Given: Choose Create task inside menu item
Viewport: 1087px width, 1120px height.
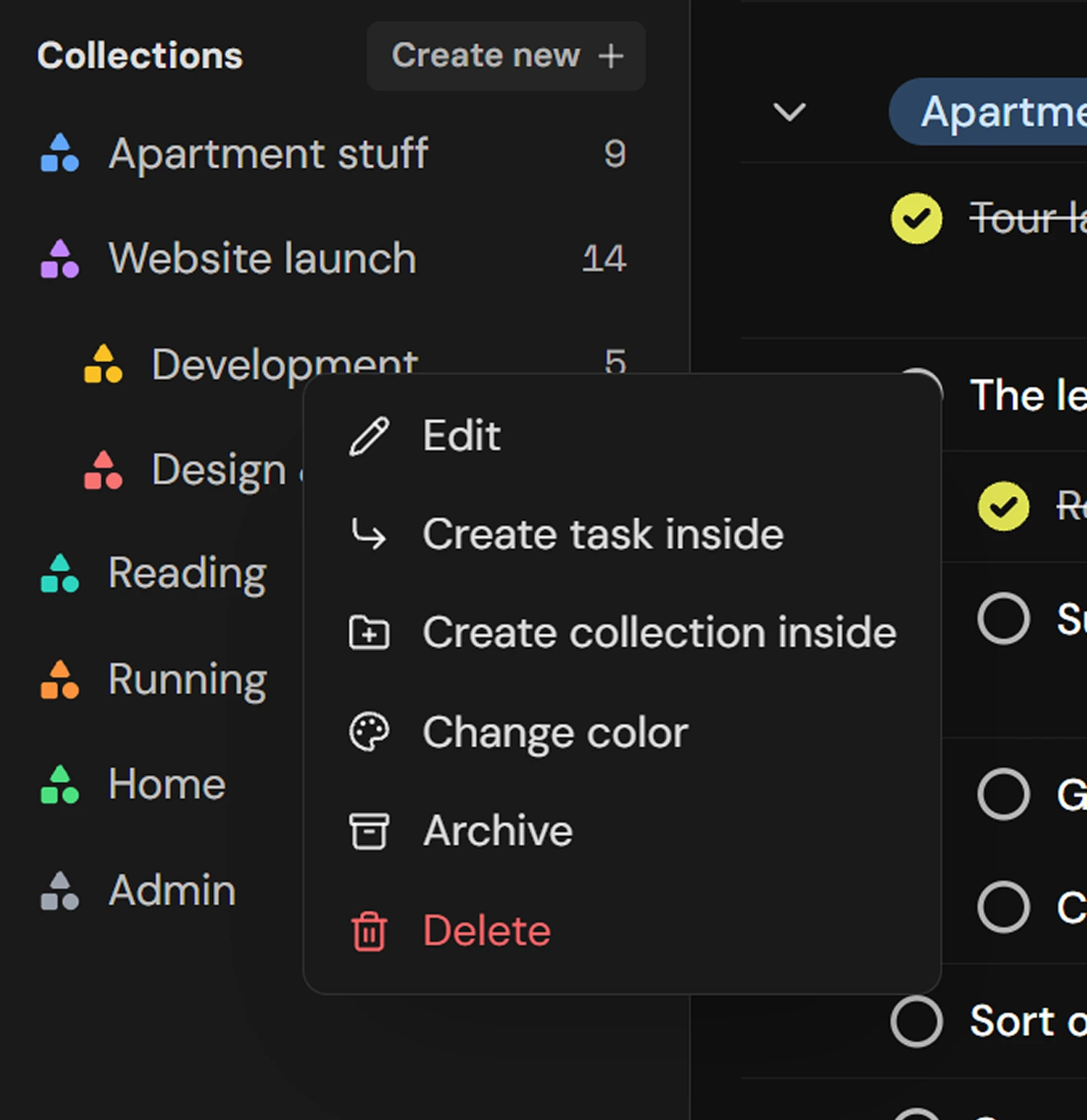Looking at the screenshot, I should 622,534.
